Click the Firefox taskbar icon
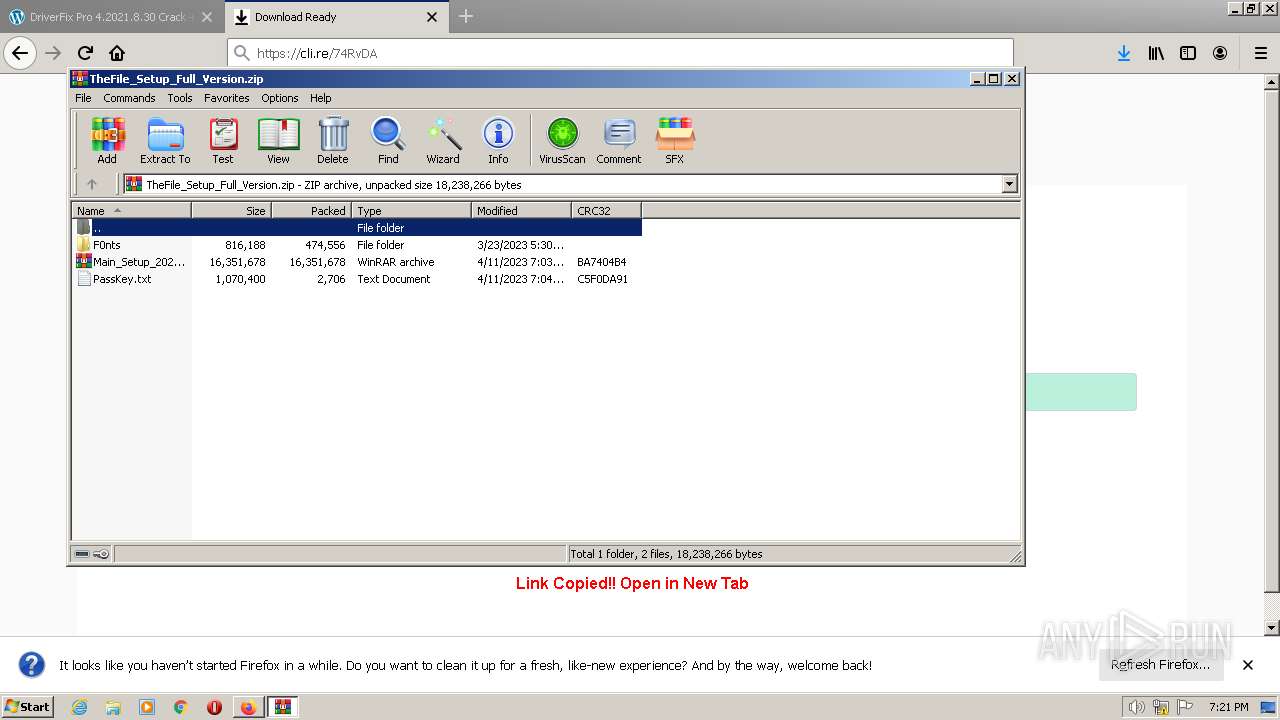The height and width of the screenshot is (720, 1280). coord(247,707)
